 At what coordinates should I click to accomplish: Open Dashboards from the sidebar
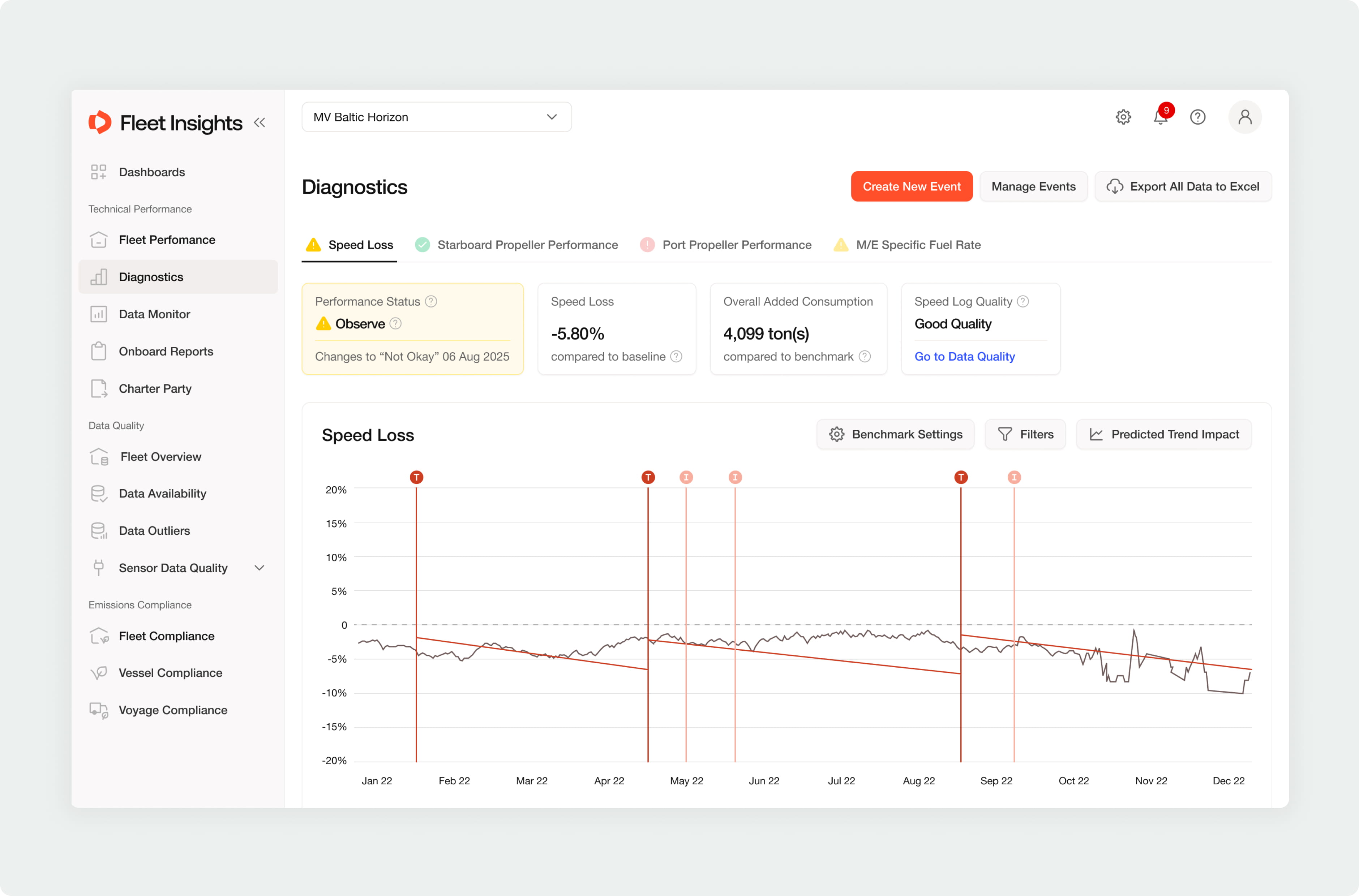point(178,172)
